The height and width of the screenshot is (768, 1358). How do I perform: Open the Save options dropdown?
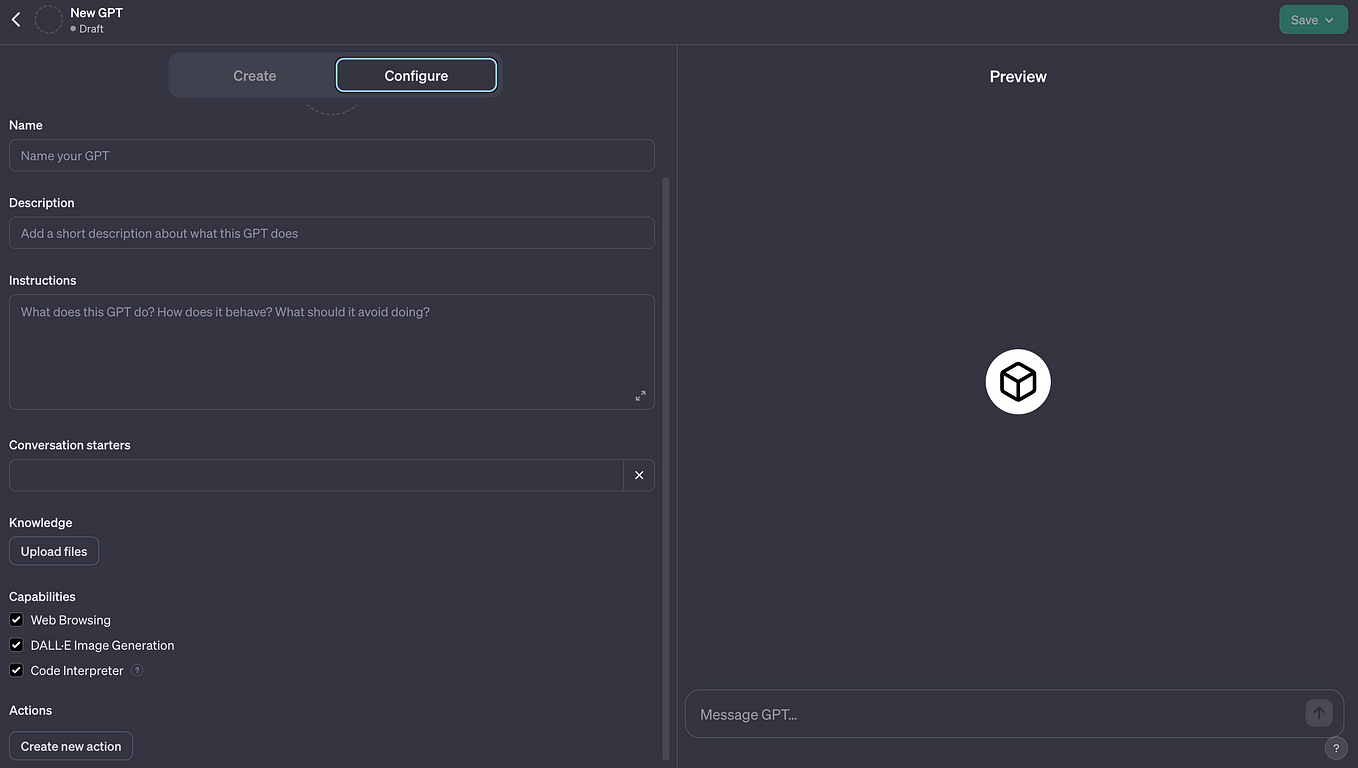pos(1329,19)
